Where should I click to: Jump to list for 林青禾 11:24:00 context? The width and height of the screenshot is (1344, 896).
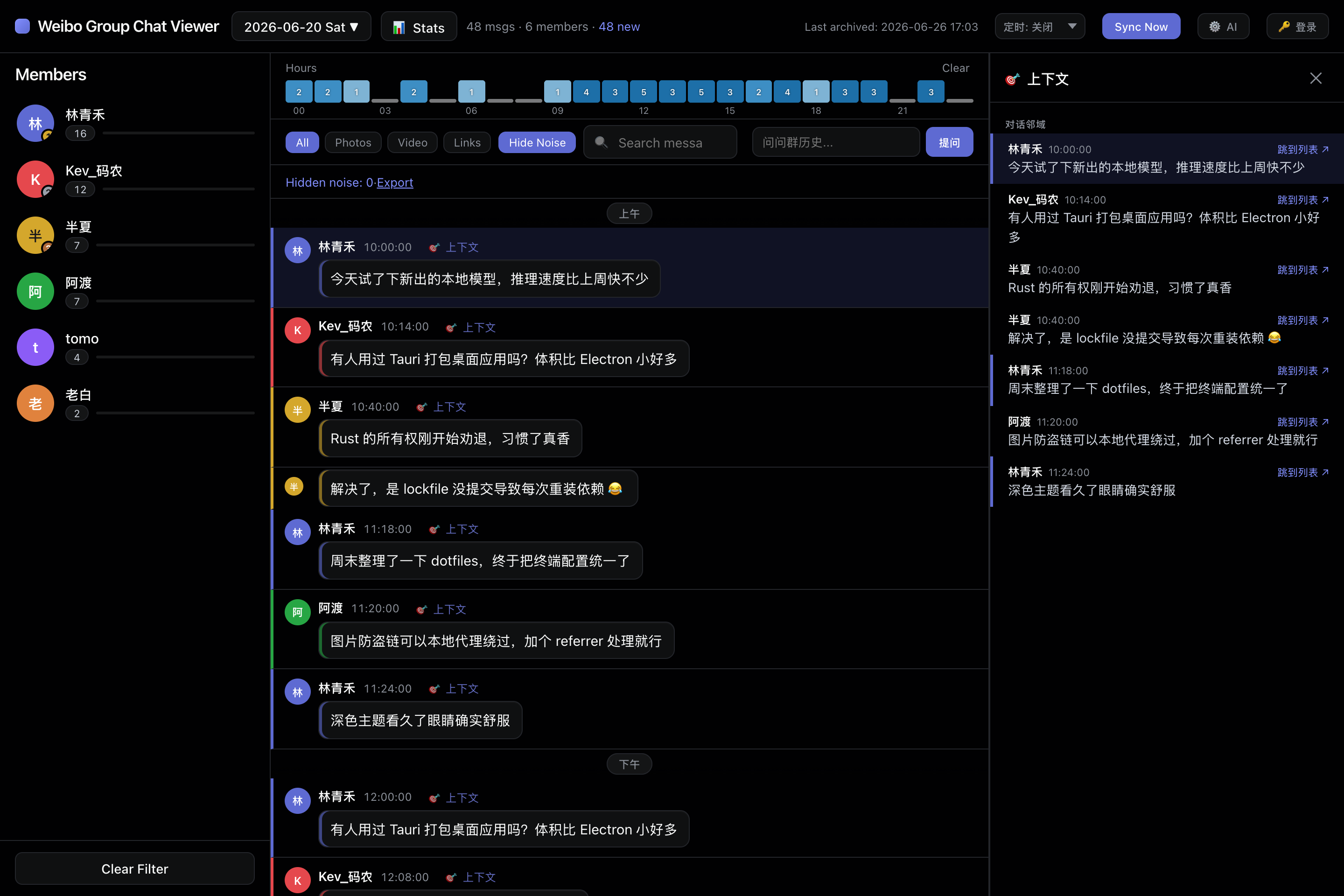[1303, 472]
